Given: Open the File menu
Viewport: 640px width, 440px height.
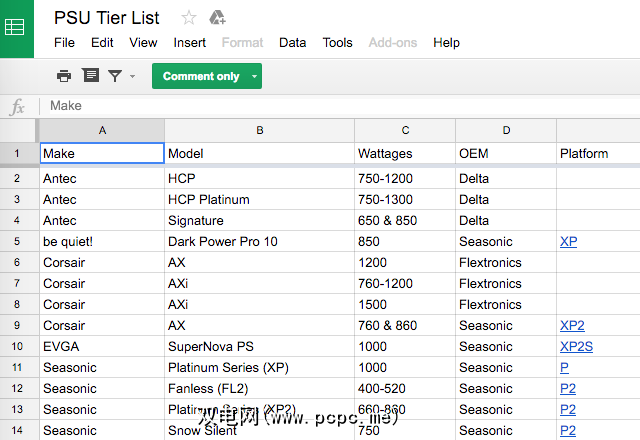Looking at the screenshot, I should [x=64, y=42].
